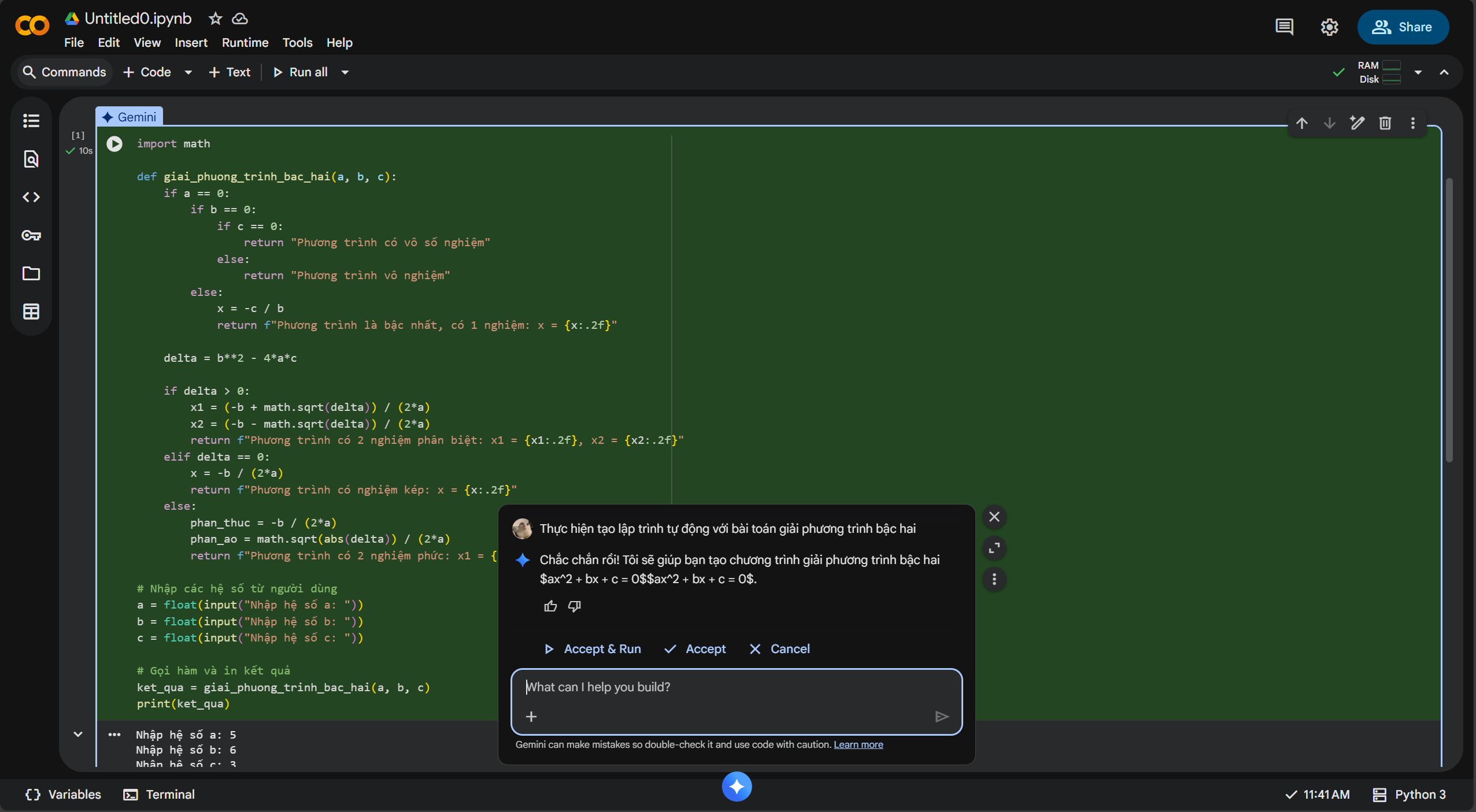
Task: Open the Files folder sidebar icon
Action: (31, 273)
